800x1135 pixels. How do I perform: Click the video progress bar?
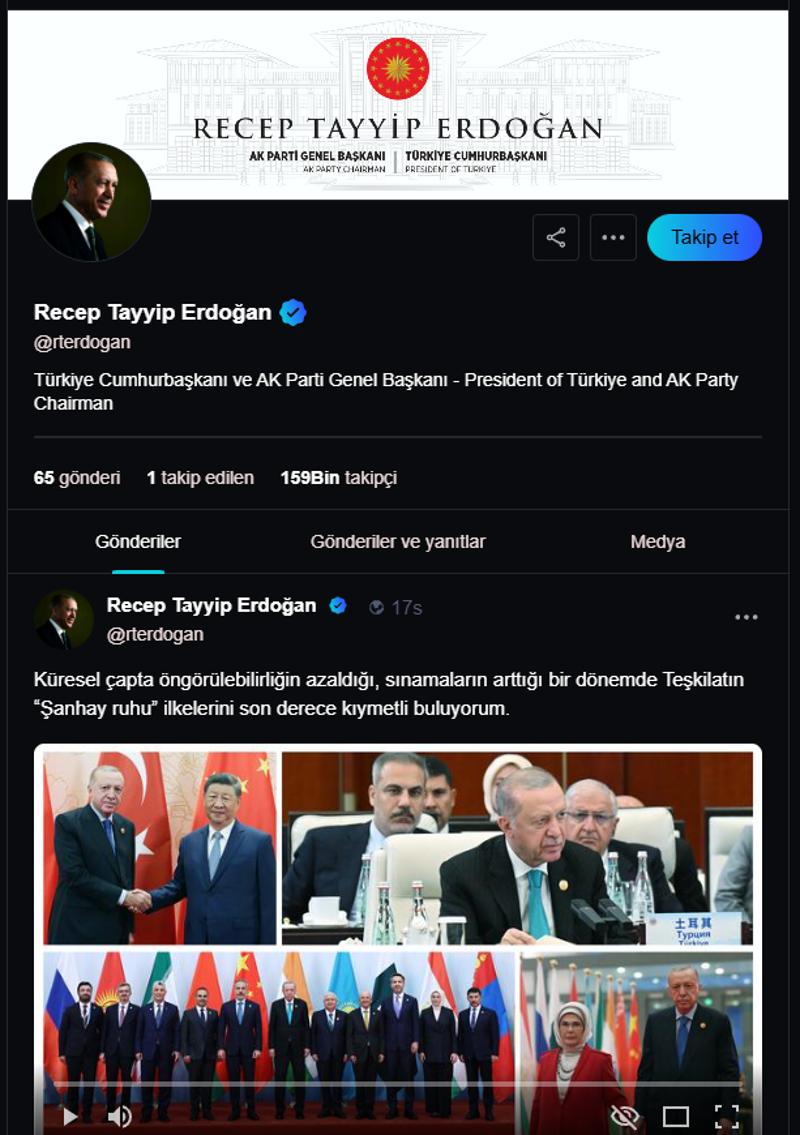click(x=397, y=1084)
